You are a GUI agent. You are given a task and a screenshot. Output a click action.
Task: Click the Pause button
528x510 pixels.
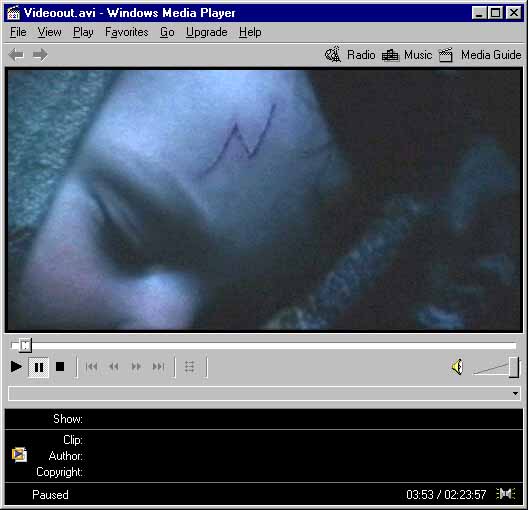pyautogui.click(x=39, y=367)
